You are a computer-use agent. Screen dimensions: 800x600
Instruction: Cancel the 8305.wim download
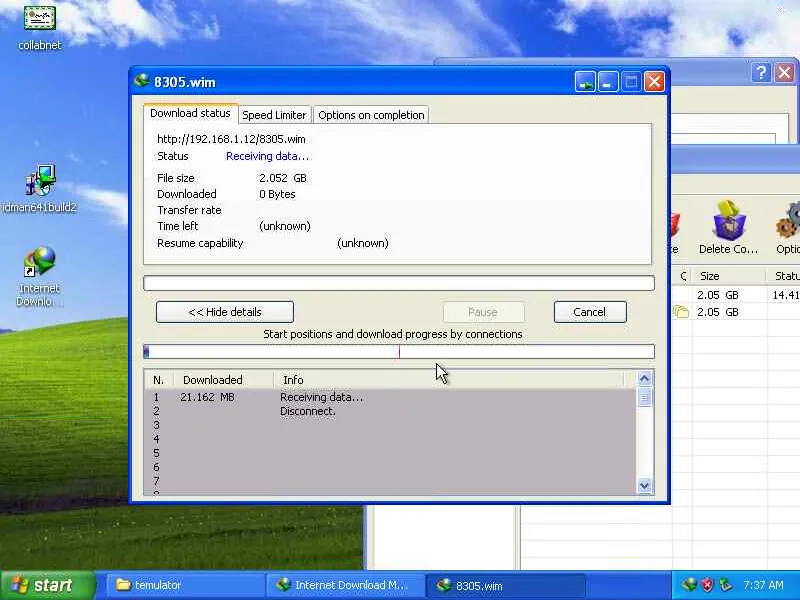[x=590, y=312]
